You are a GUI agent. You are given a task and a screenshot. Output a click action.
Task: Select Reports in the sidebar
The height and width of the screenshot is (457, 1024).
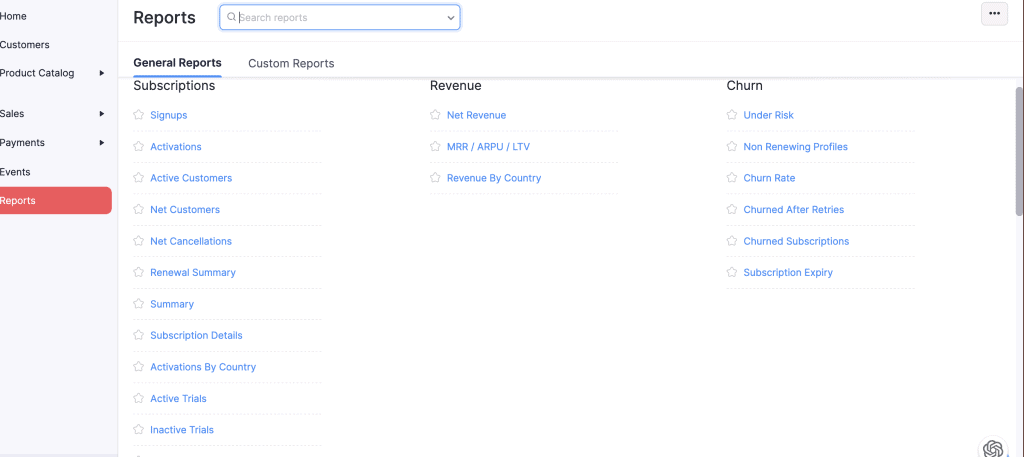(56, 200)
